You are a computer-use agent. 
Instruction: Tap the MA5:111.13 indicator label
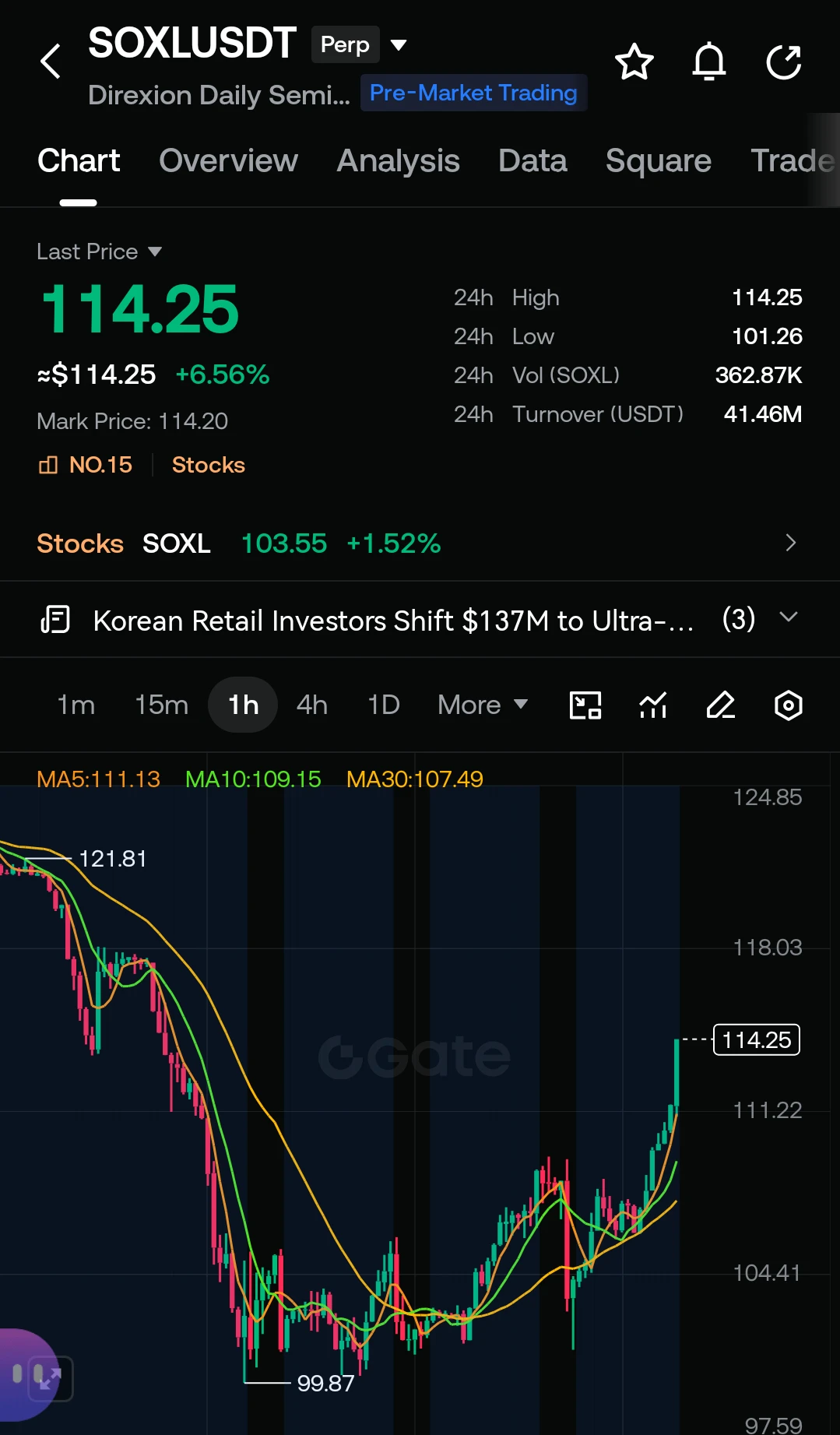[98, 779]
